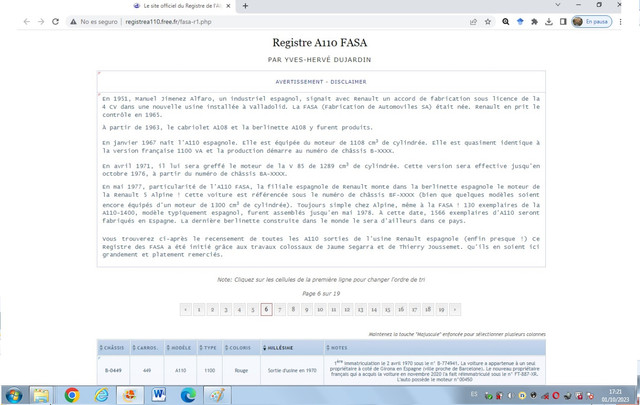Go to page 12 of the register
Screen dimensions: 640x405
pos(347,309)
